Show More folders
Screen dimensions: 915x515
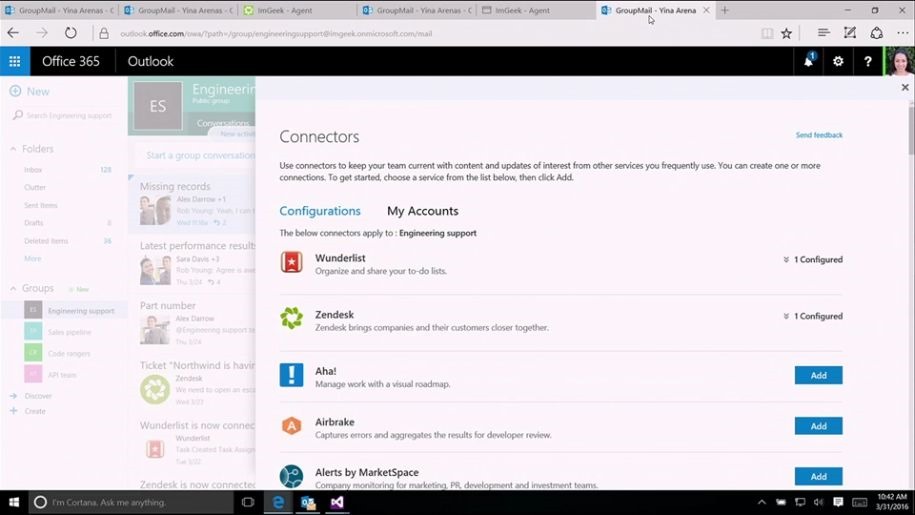(33, 258)
